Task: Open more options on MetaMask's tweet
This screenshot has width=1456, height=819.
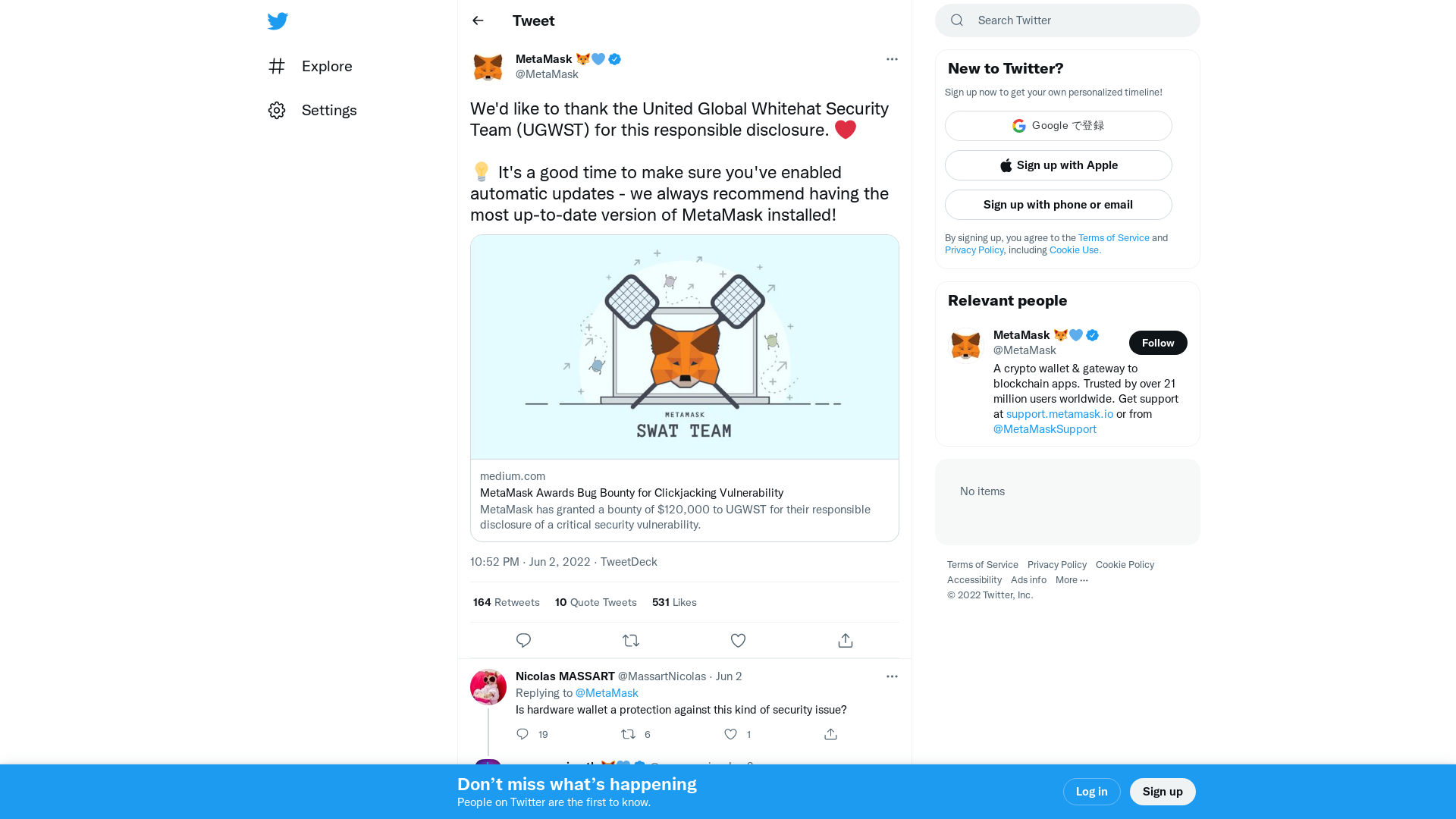Action: point(892,59)
